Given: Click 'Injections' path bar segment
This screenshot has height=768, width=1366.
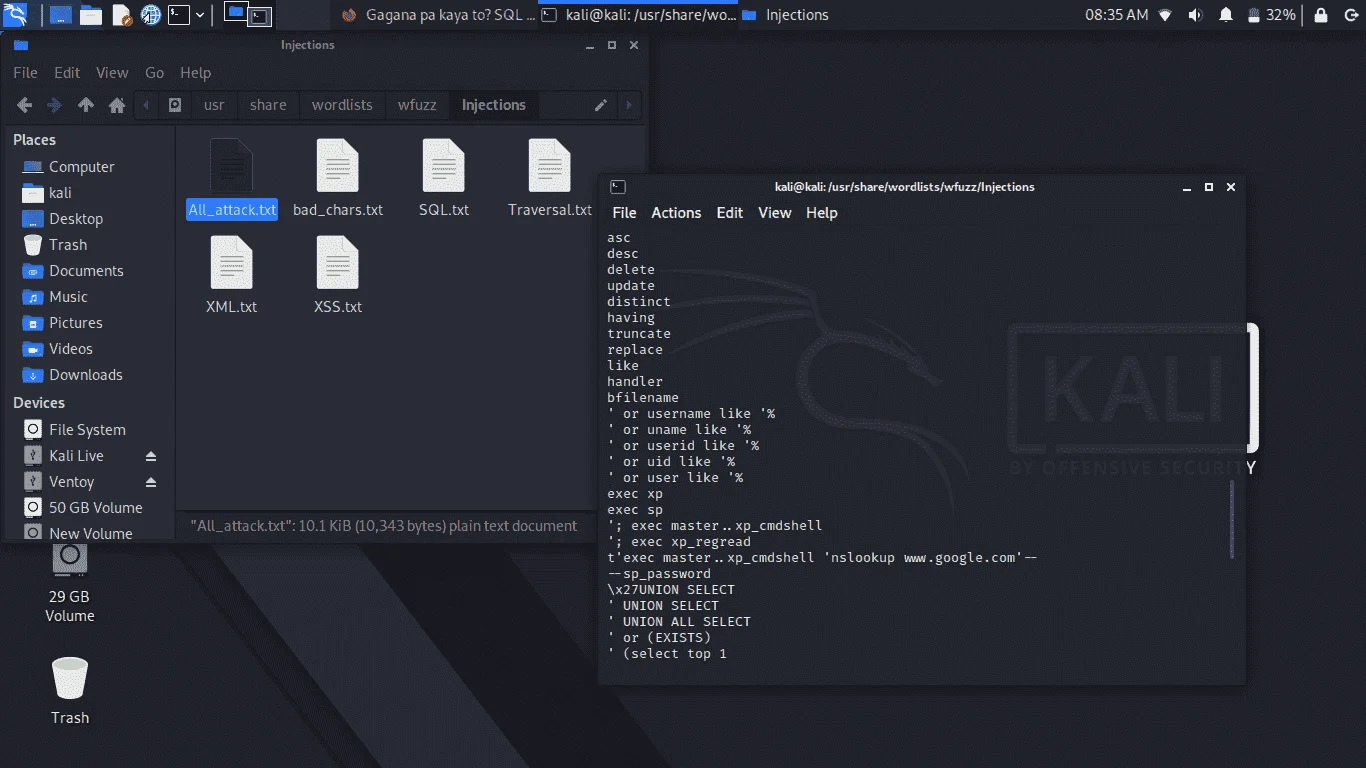Looking at the screenshot, I should pos(494,105).
